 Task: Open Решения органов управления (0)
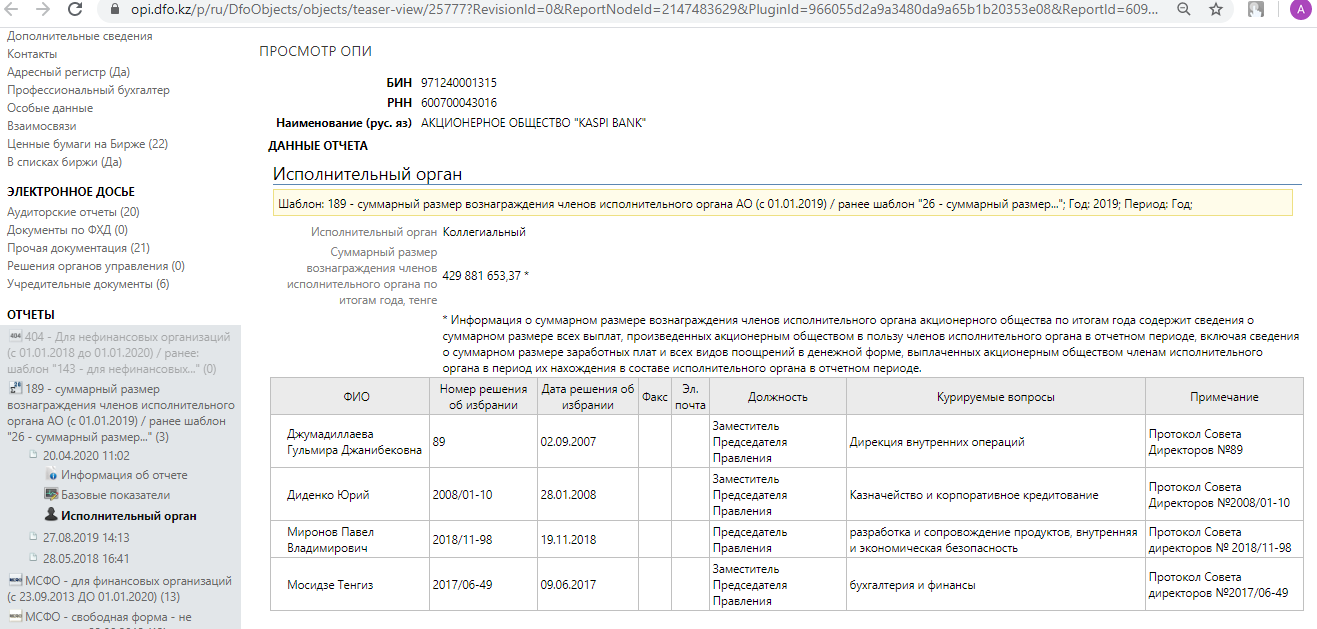[96, 266]
